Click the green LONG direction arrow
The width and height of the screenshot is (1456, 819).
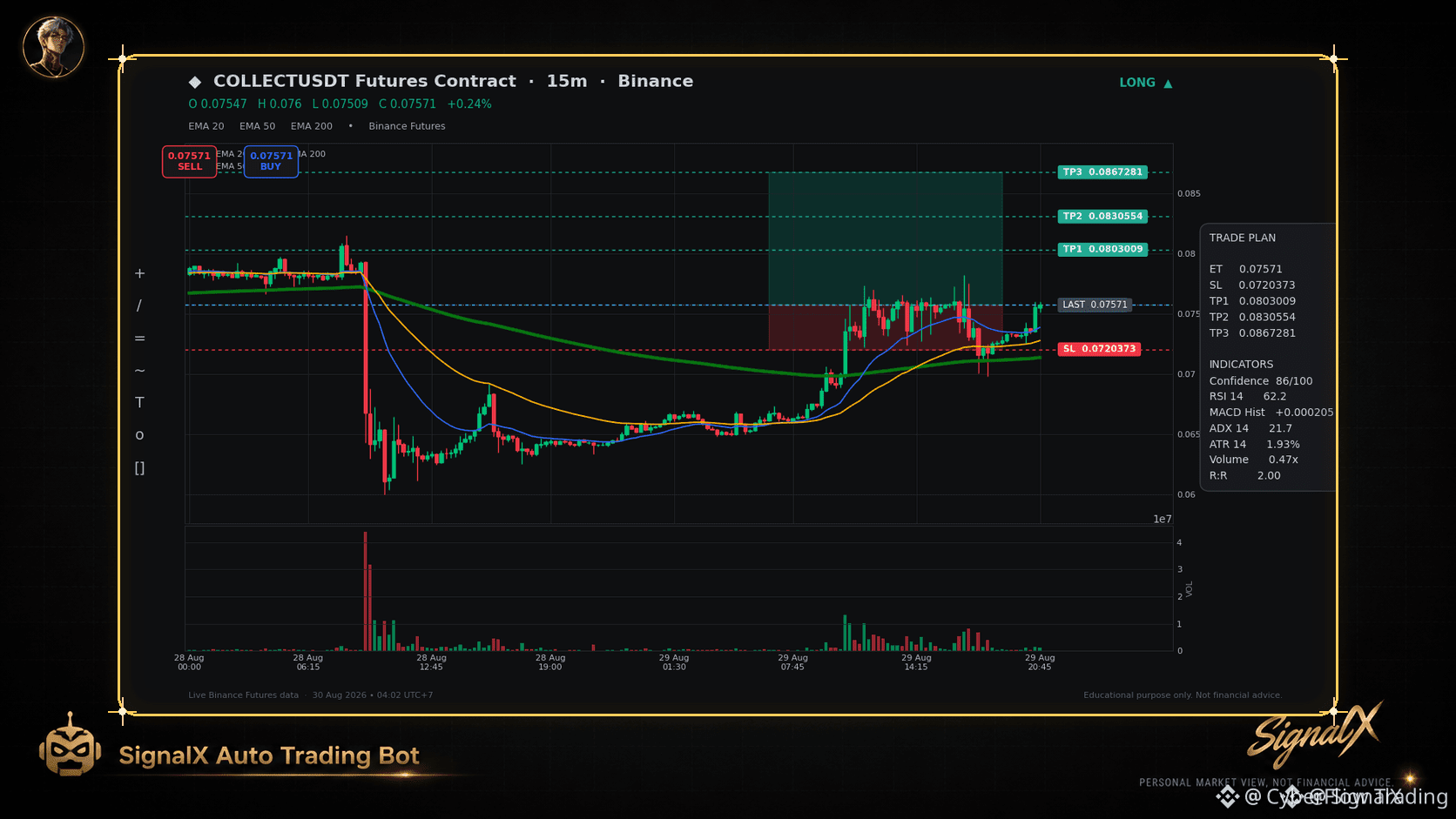[1168, 84]
